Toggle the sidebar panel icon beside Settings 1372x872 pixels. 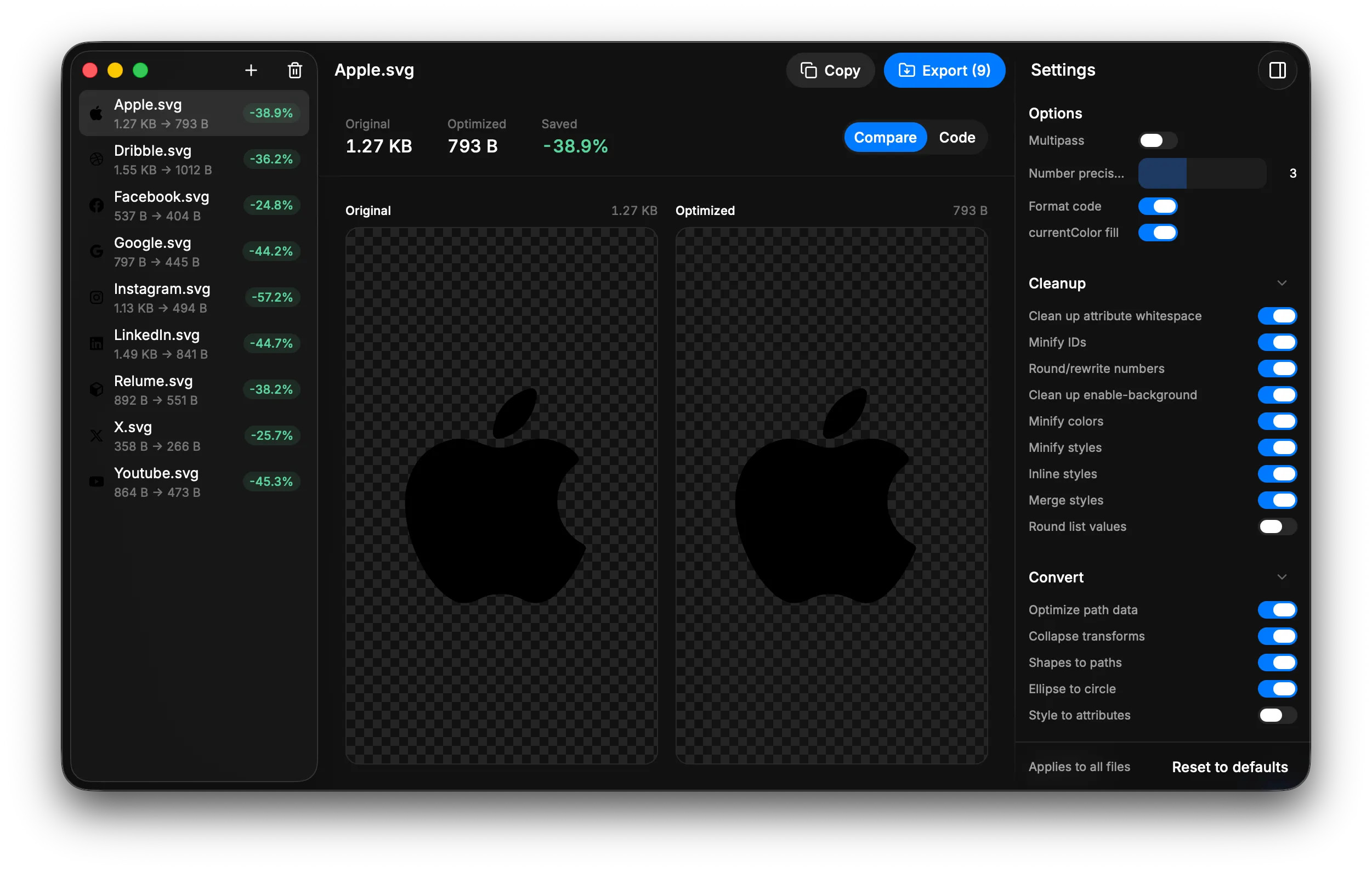[1277, 70]
